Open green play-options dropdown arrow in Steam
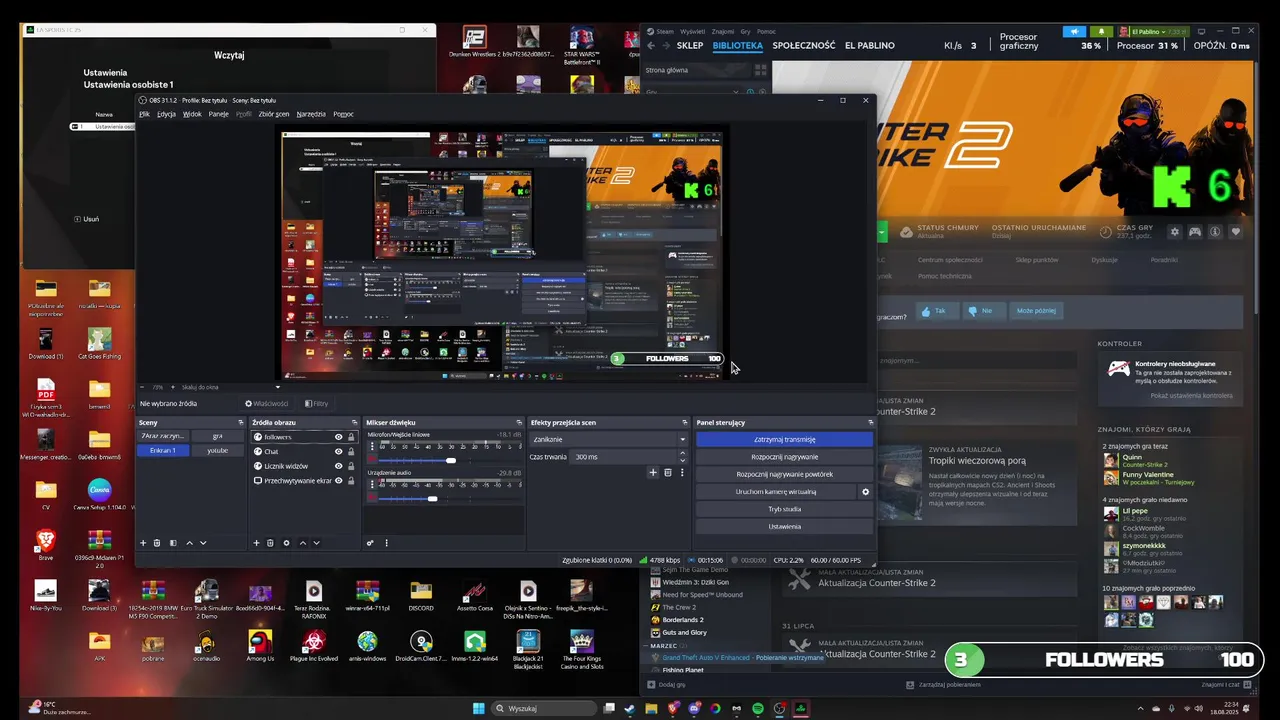 click(x=882, y=232)
